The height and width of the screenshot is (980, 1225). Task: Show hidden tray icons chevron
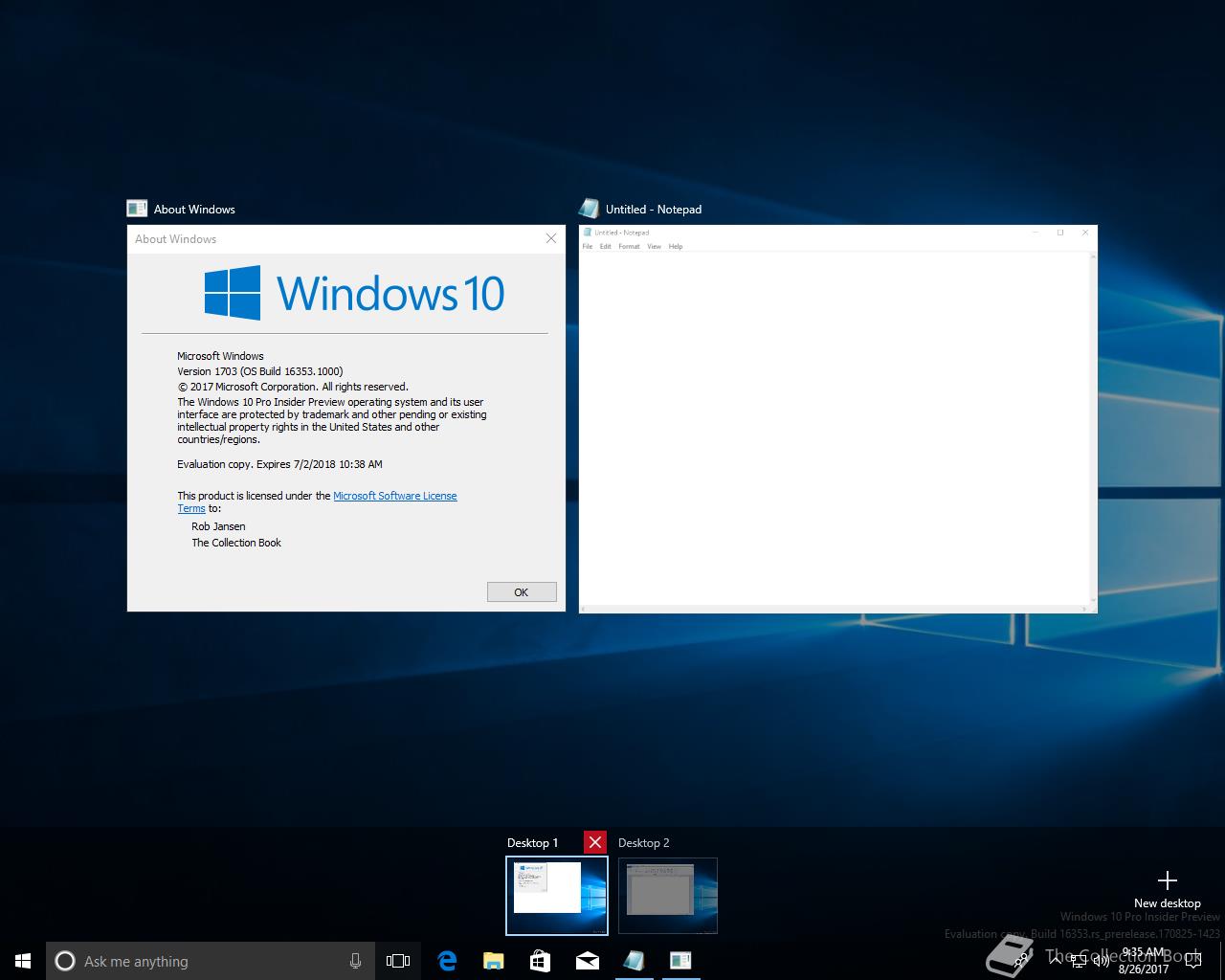point(1055,961)
